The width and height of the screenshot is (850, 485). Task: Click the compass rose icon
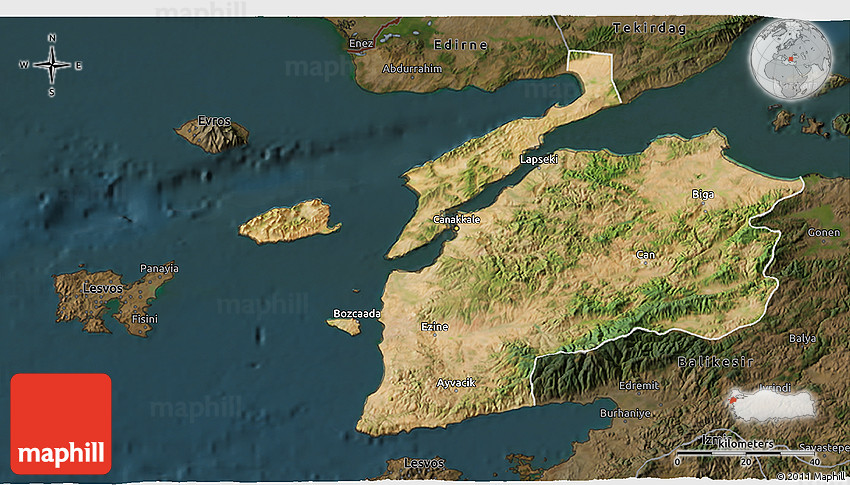point(52,65)
